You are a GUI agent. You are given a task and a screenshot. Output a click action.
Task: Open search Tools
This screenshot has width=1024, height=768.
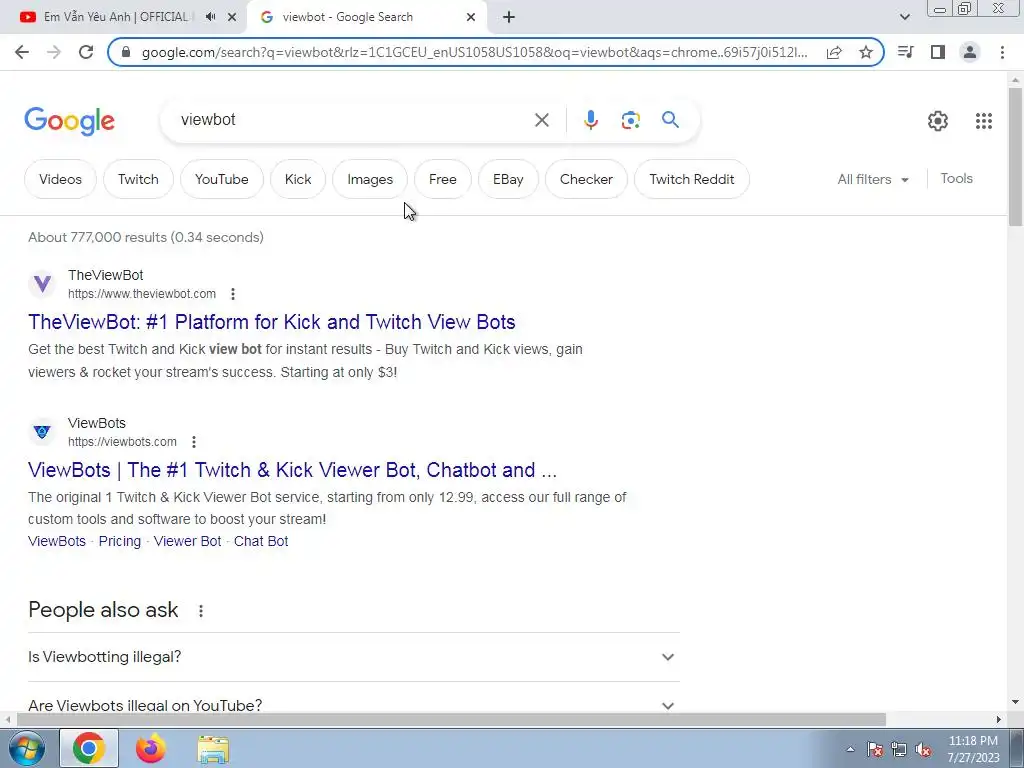(956, 178)
